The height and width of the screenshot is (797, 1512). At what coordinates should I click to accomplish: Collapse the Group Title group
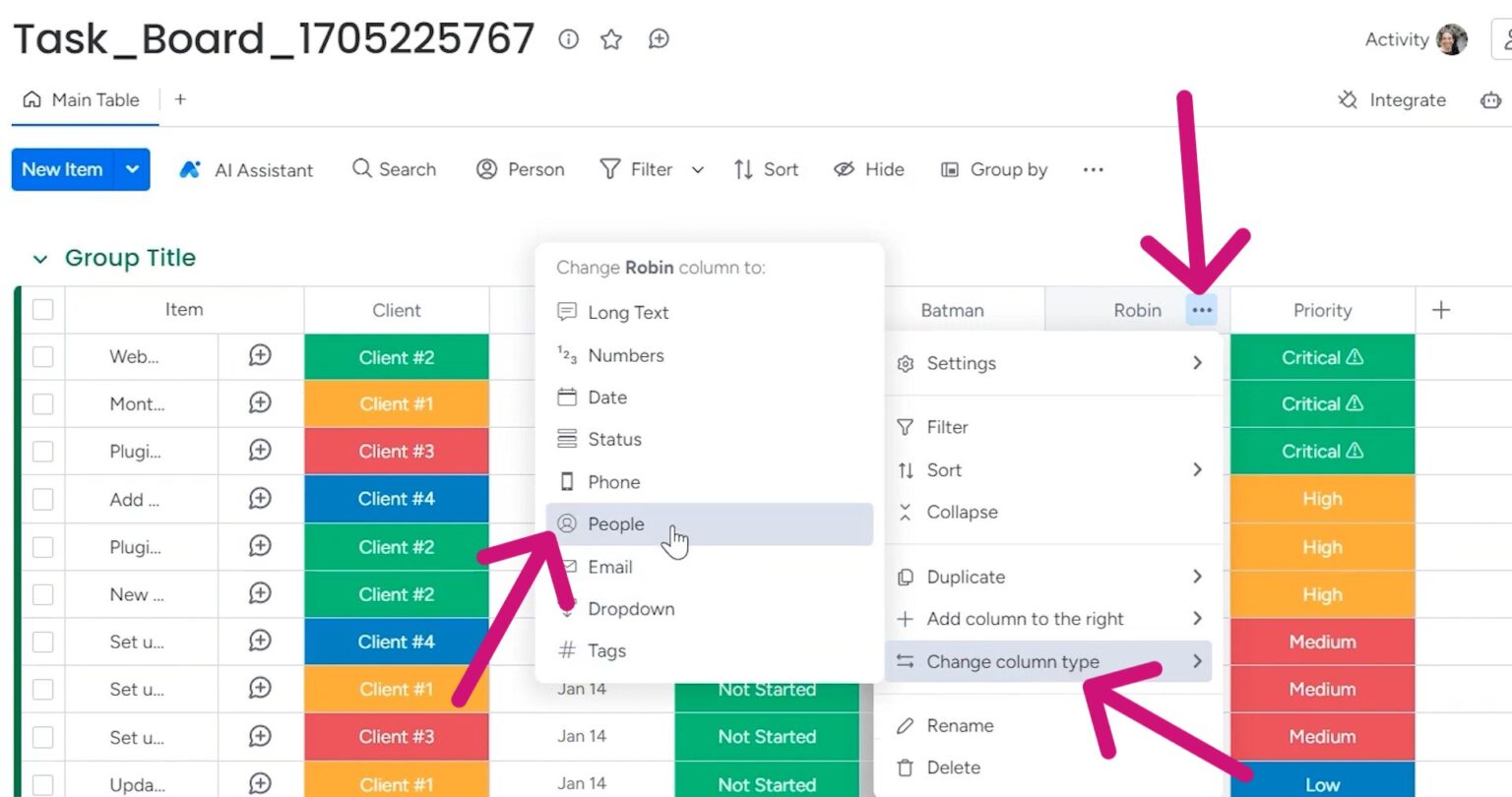[38, 258]
